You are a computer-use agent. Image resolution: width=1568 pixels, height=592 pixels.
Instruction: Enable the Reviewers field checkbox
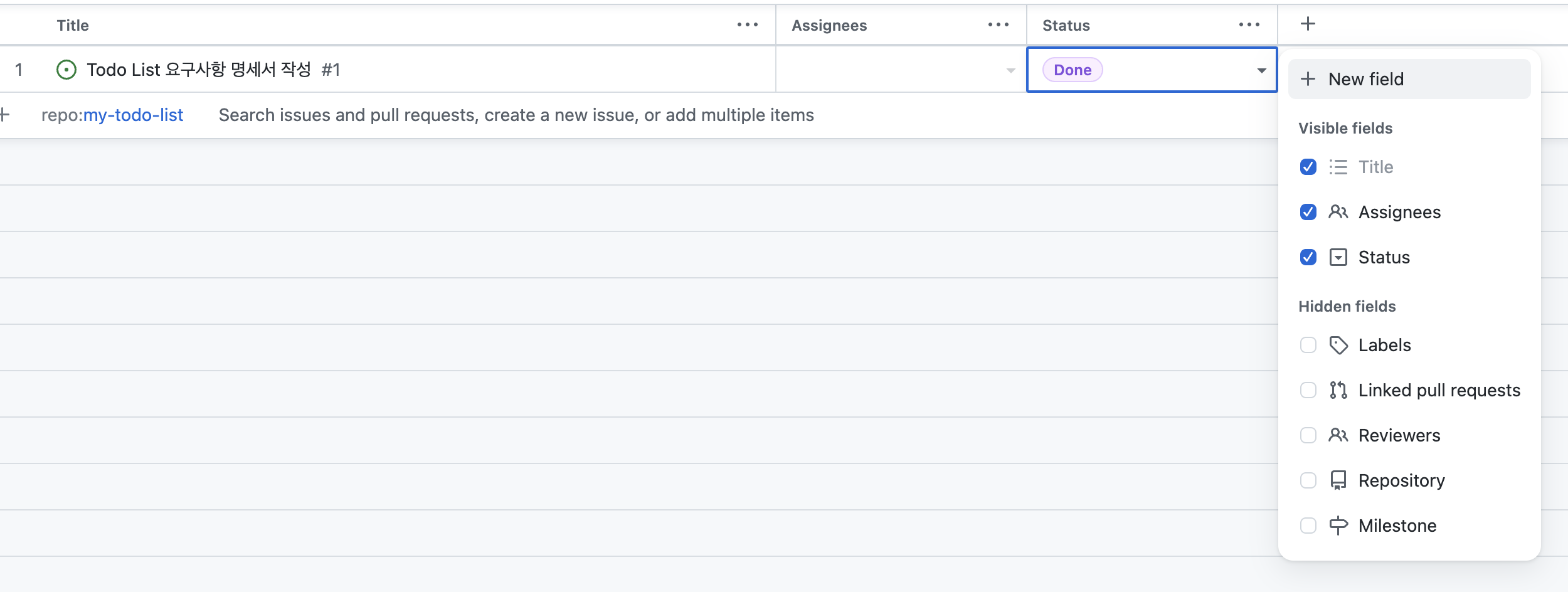click(x=1308, y=436)
